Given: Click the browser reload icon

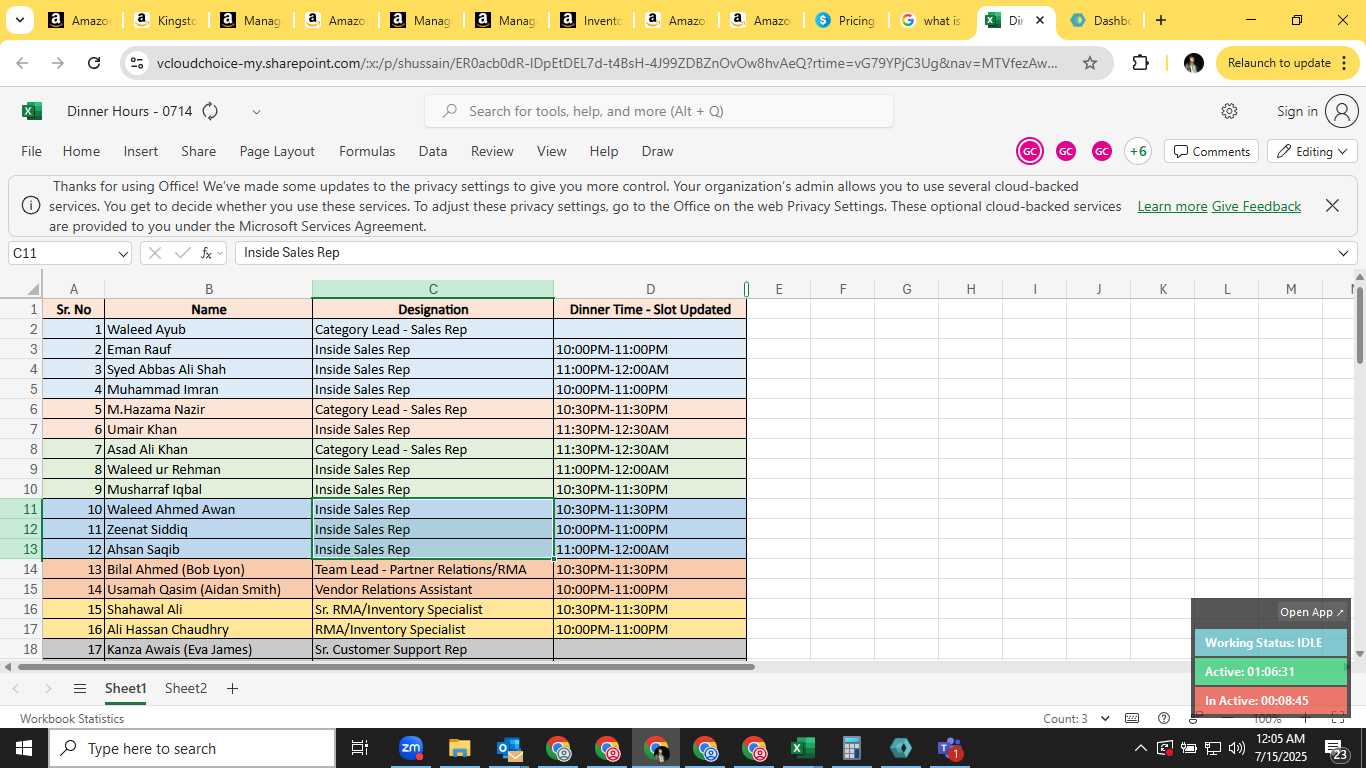Looking at the screenshot, I should point(94,63).
